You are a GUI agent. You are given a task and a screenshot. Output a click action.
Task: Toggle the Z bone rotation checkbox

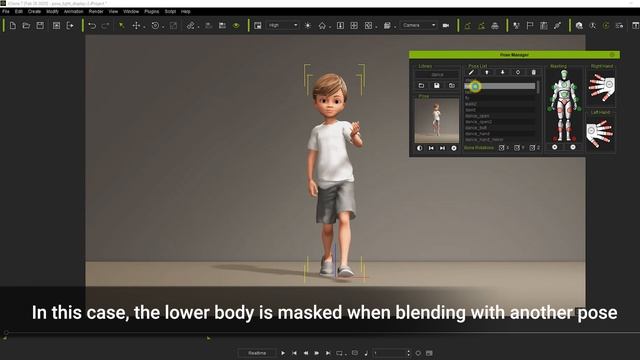(532, 148)
